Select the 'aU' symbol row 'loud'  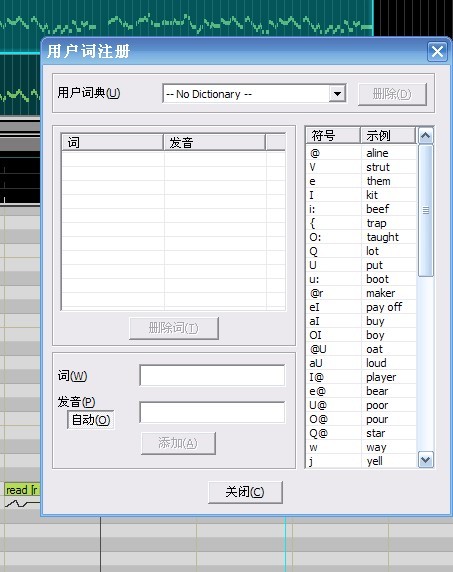pyautogui.click(x=361, y=363)
